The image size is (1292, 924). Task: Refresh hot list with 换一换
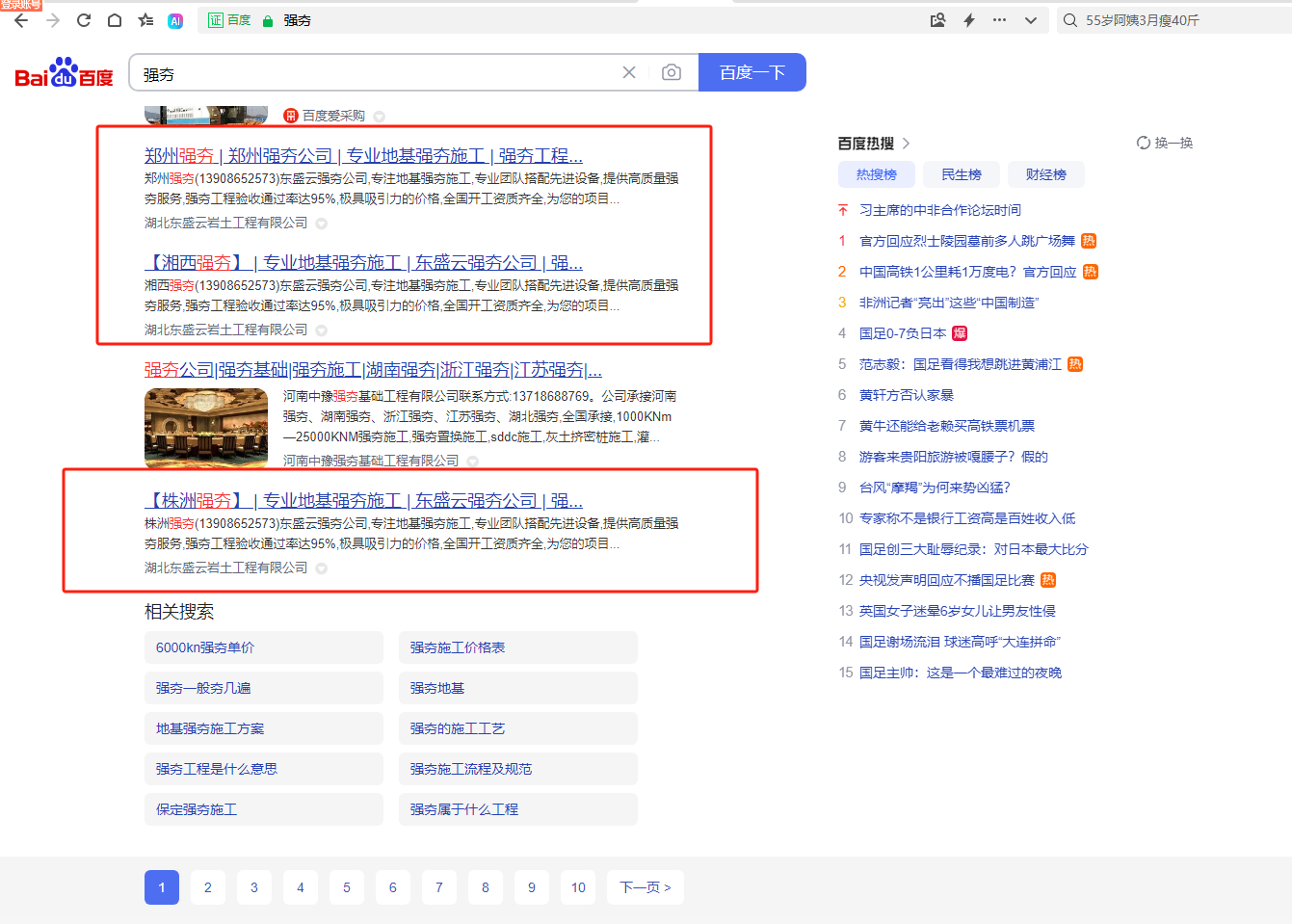click(1165, 143)
